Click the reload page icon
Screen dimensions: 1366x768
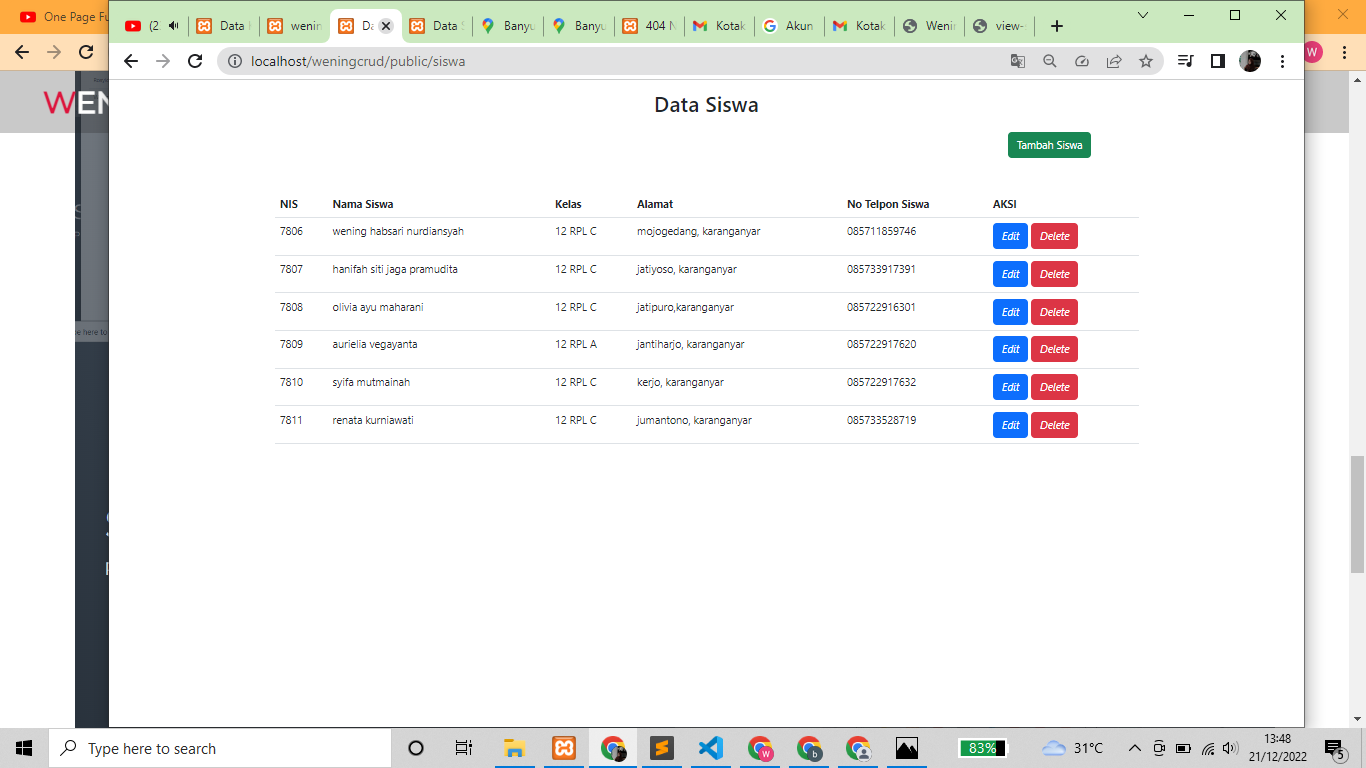[x=195, y=61]
